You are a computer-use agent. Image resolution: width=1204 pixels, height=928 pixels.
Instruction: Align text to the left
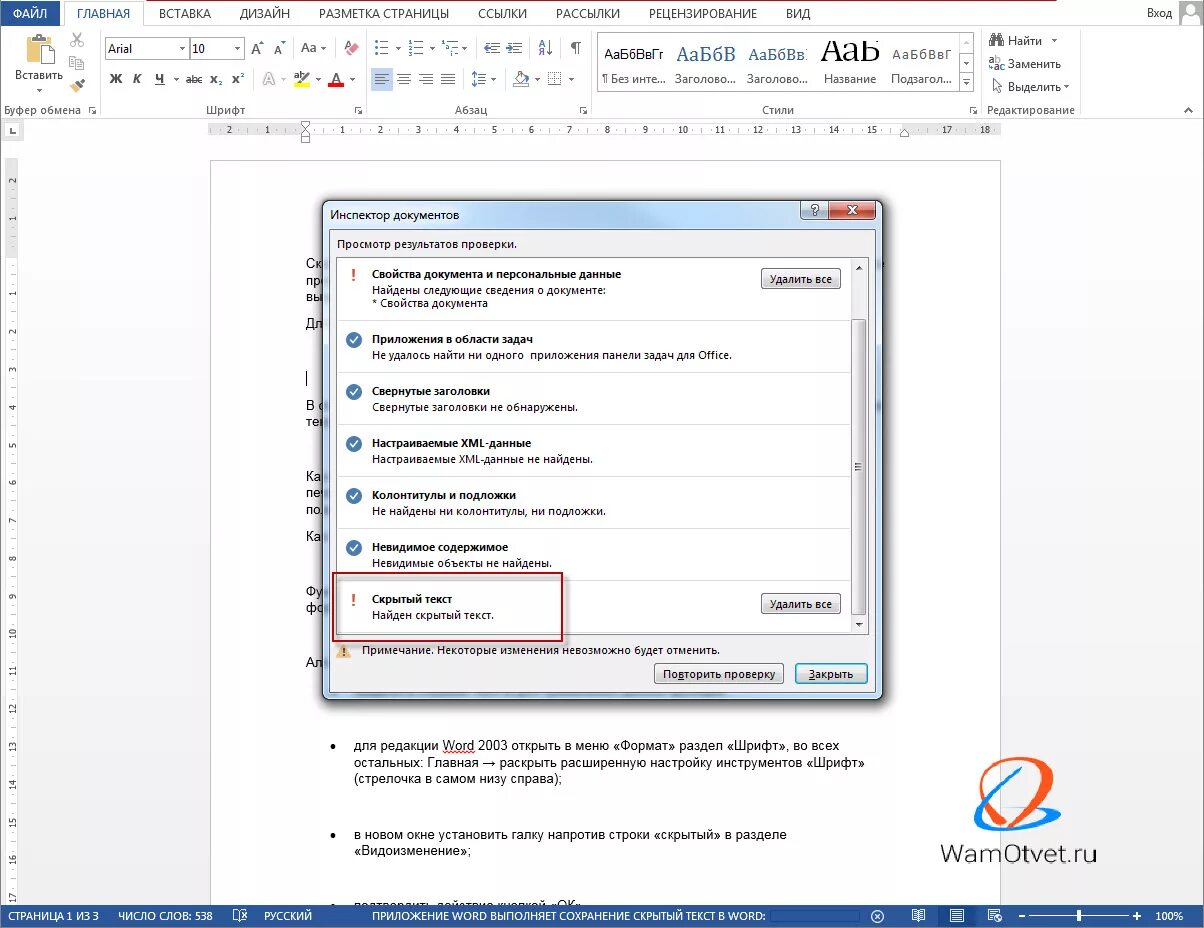coord(381,79)
